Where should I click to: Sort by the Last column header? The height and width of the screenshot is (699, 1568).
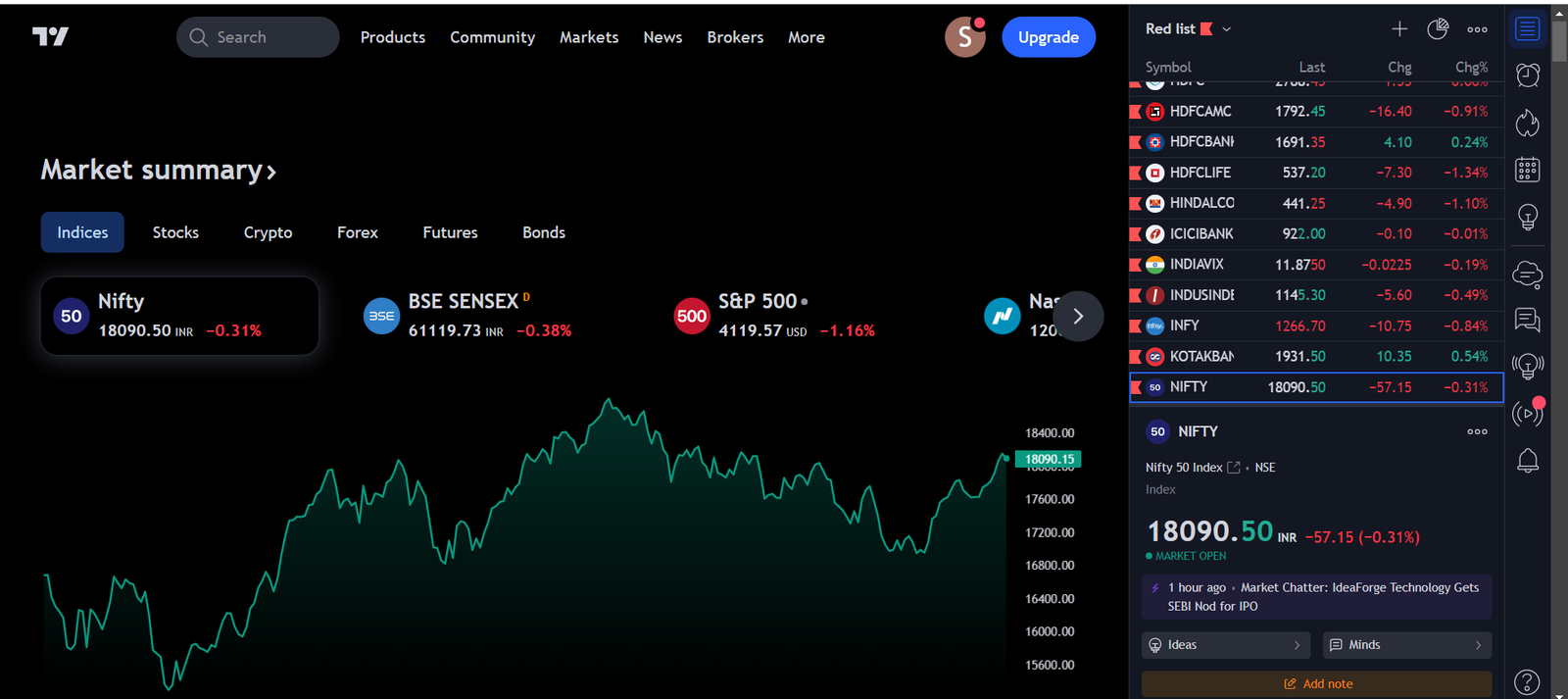pos(1311,67)
